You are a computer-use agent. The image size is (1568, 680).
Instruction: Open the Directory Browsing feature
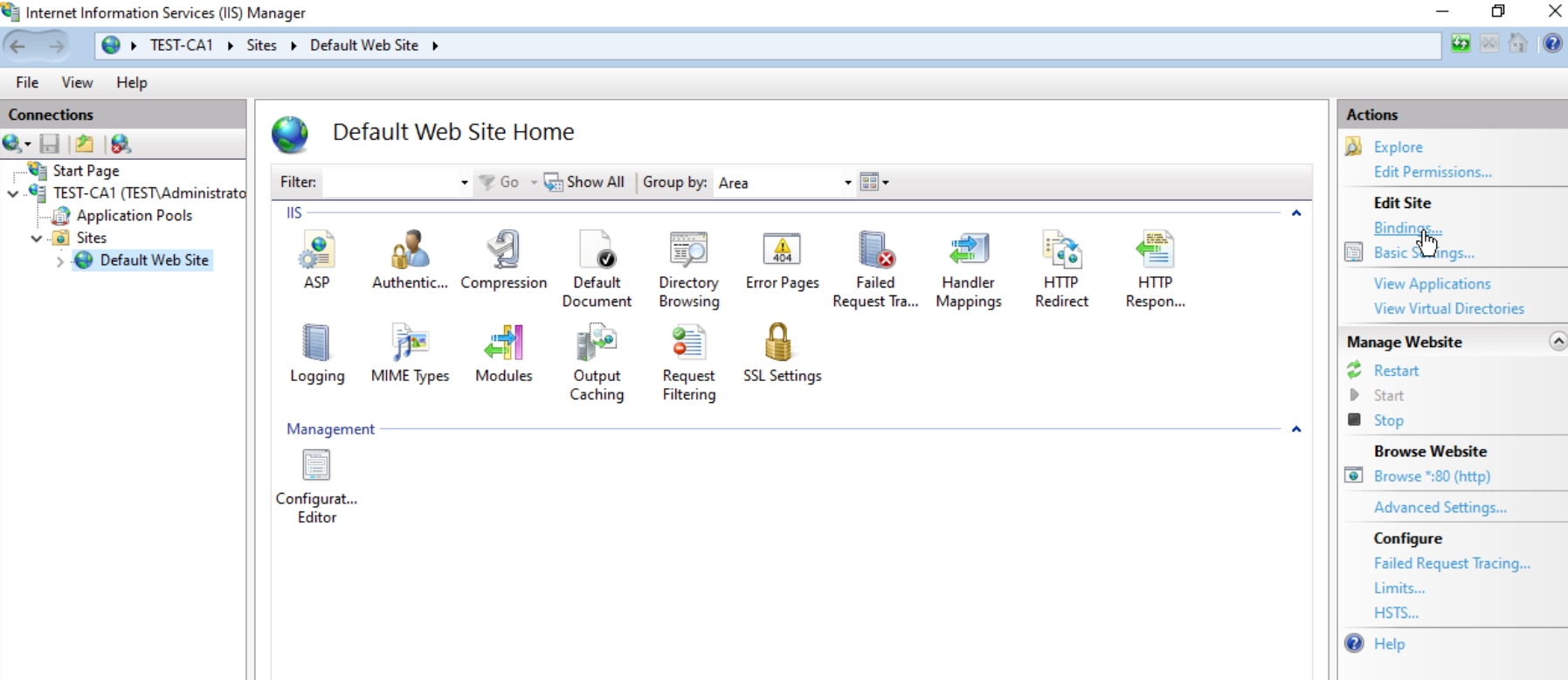coord(689,269)
